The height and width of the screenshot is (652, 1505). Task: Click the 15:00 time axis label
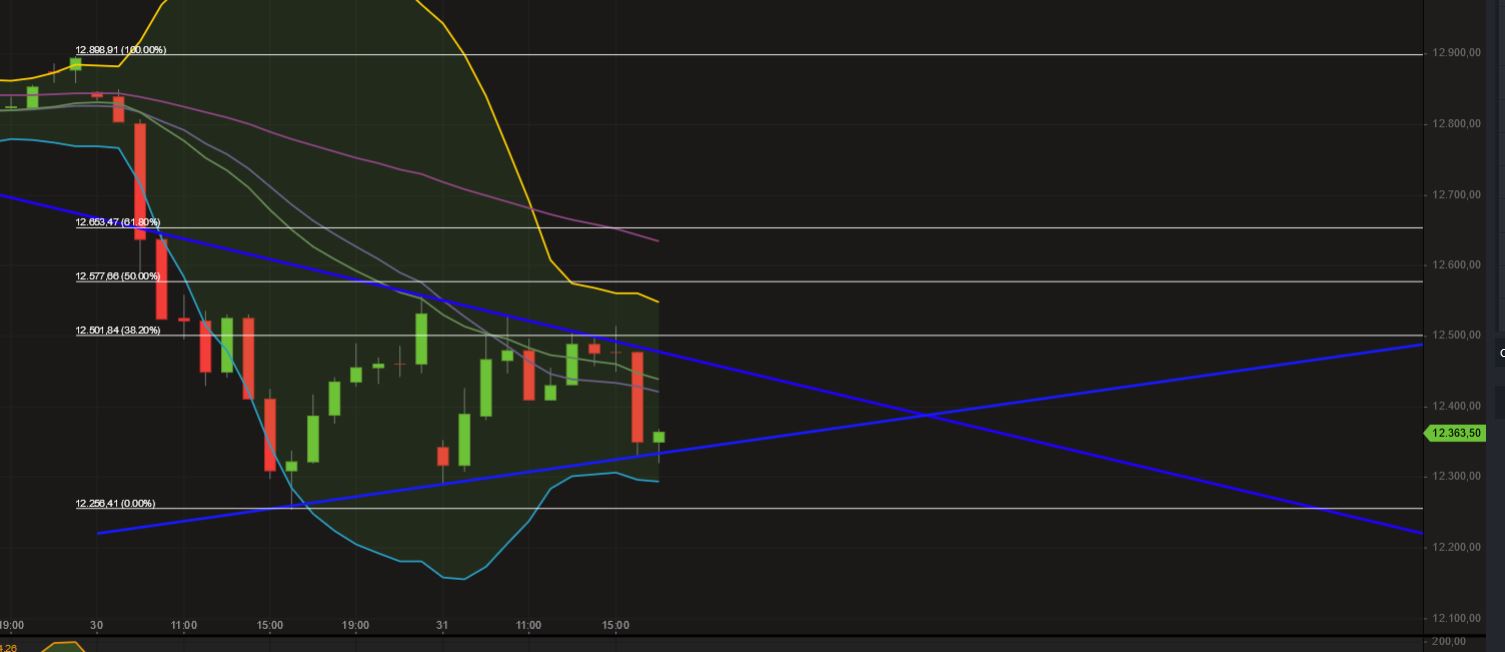click(616, 625)
